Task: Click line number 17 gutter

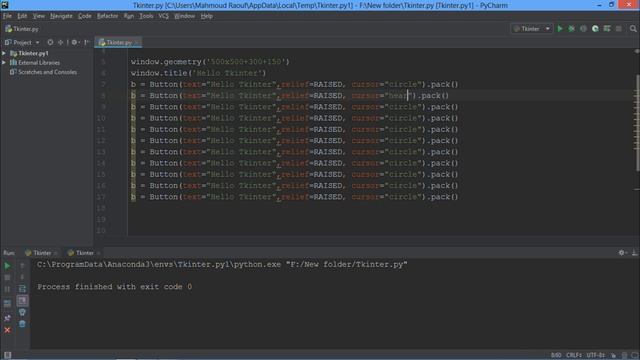Action: pos(101,197)
